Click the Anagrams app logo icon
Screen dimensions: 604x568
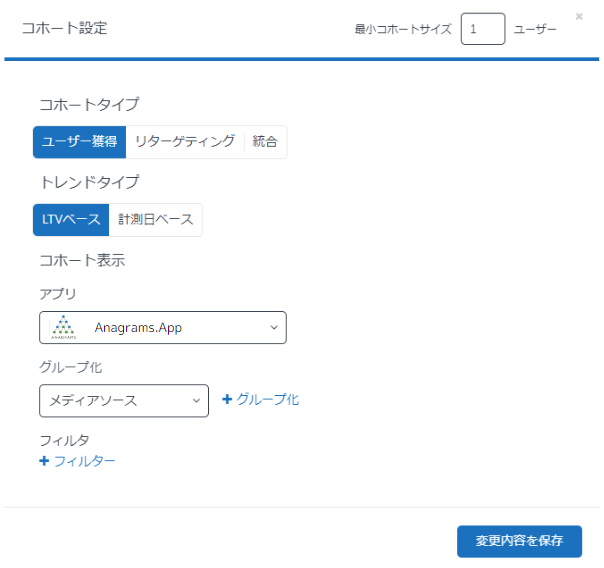63,327
